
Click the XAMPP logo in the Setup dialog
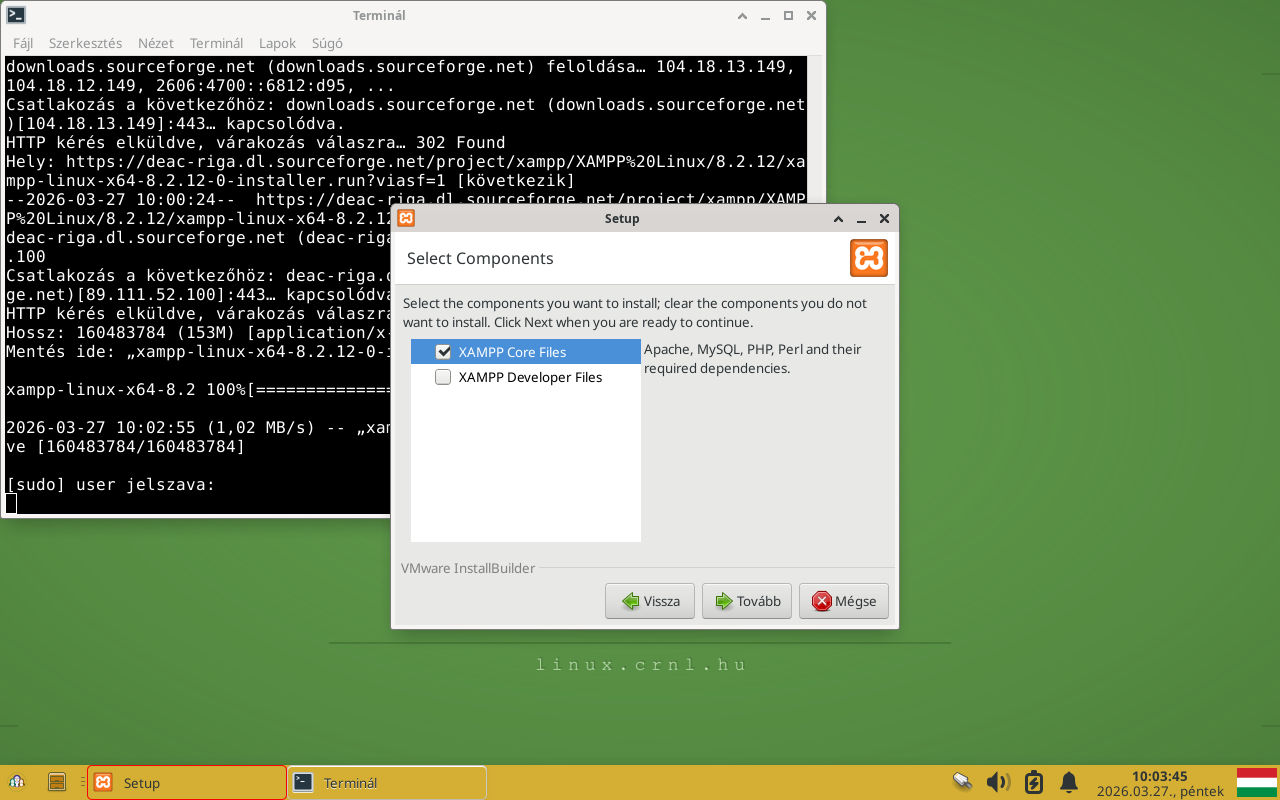click(x=868, y=257)
